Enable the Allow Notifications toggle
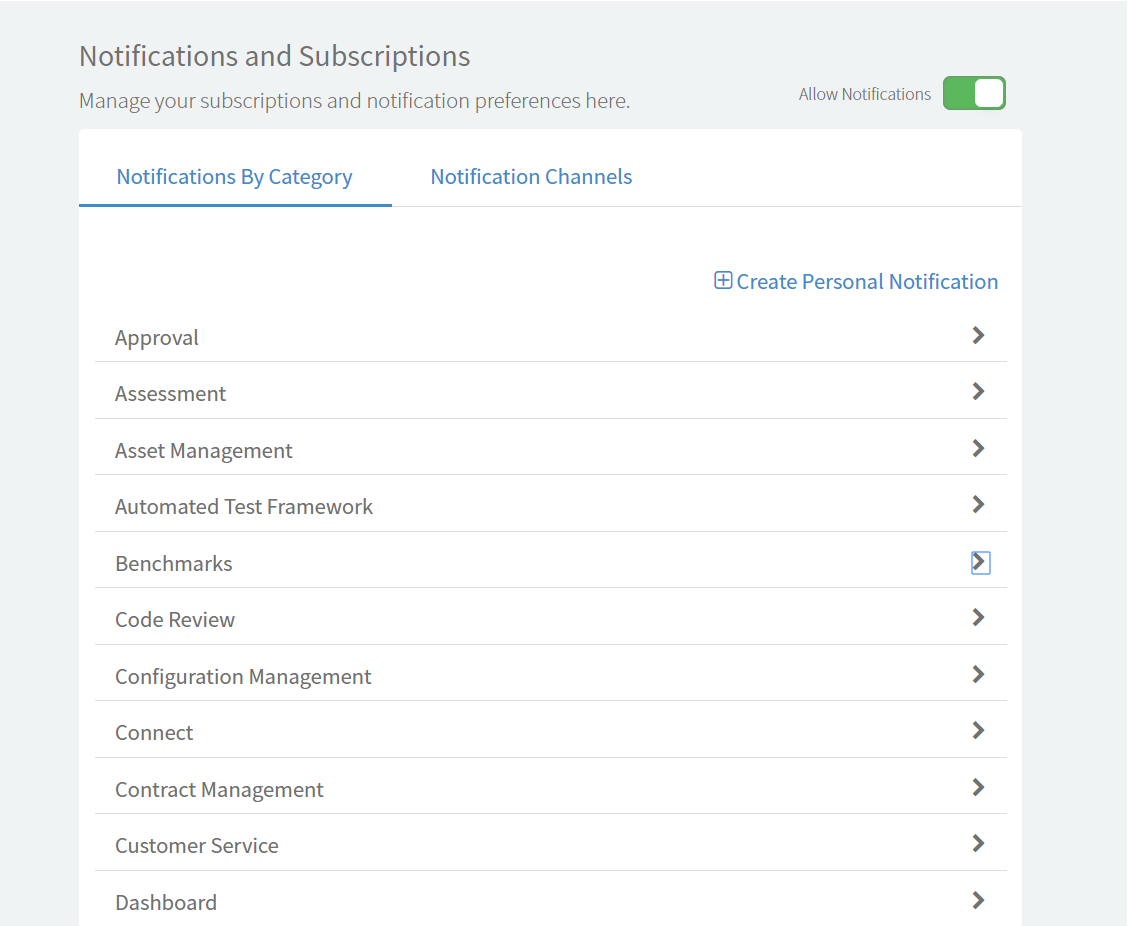Screen dimensions: 1128x926 click(973, 92)
